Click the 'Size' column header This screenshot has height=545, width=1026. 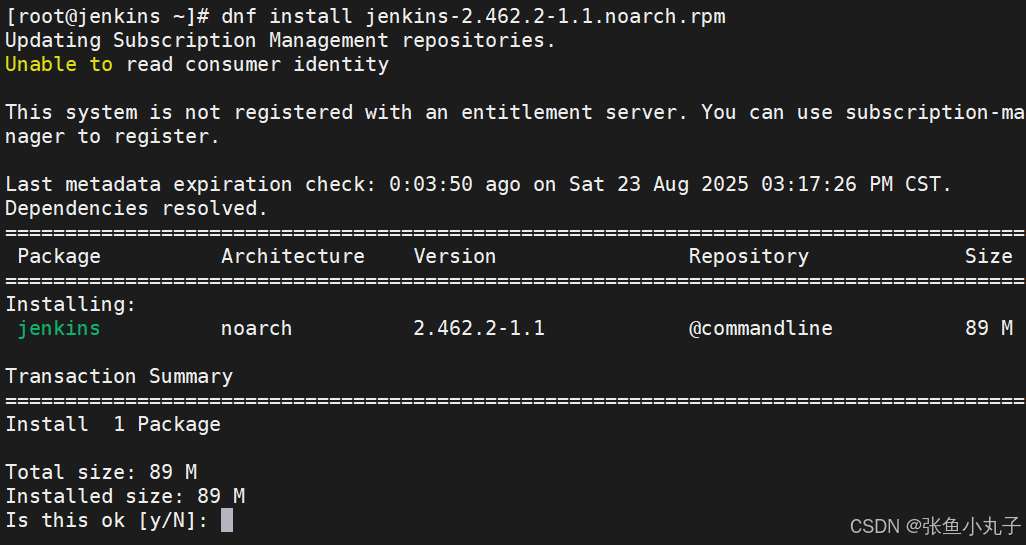(x=989, y=256)
